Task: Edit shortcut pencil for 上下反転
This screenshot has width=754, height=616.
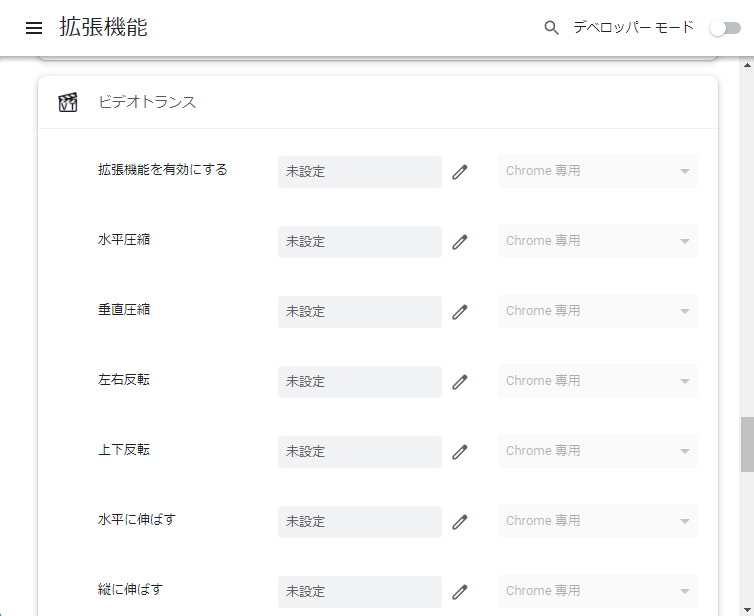Action: [x=460, y=452]
